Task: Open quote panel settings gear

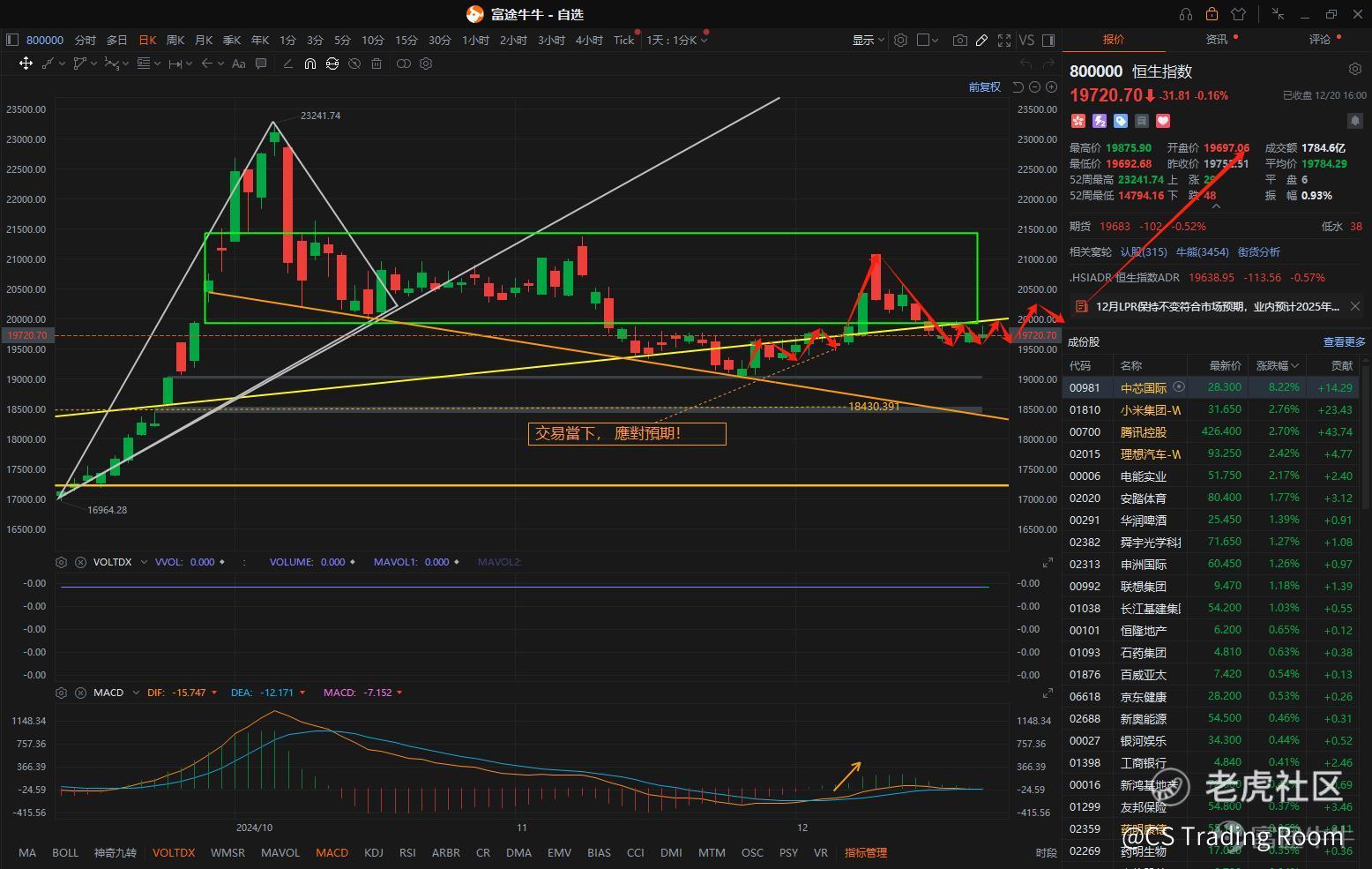Action: click(x=1355, y=69)
